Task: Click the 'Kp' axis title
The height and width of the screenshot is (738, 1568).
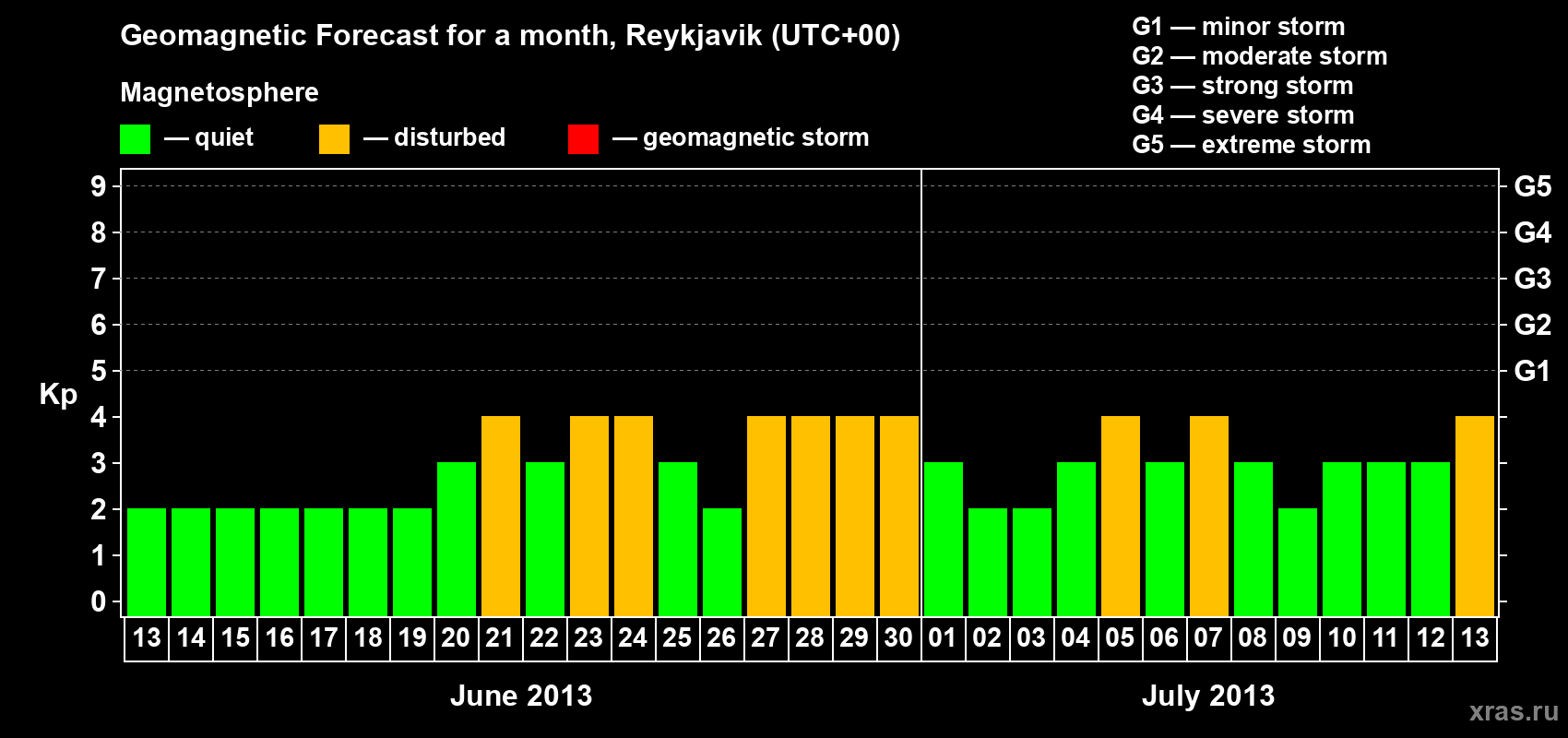Action: (58, 395)
